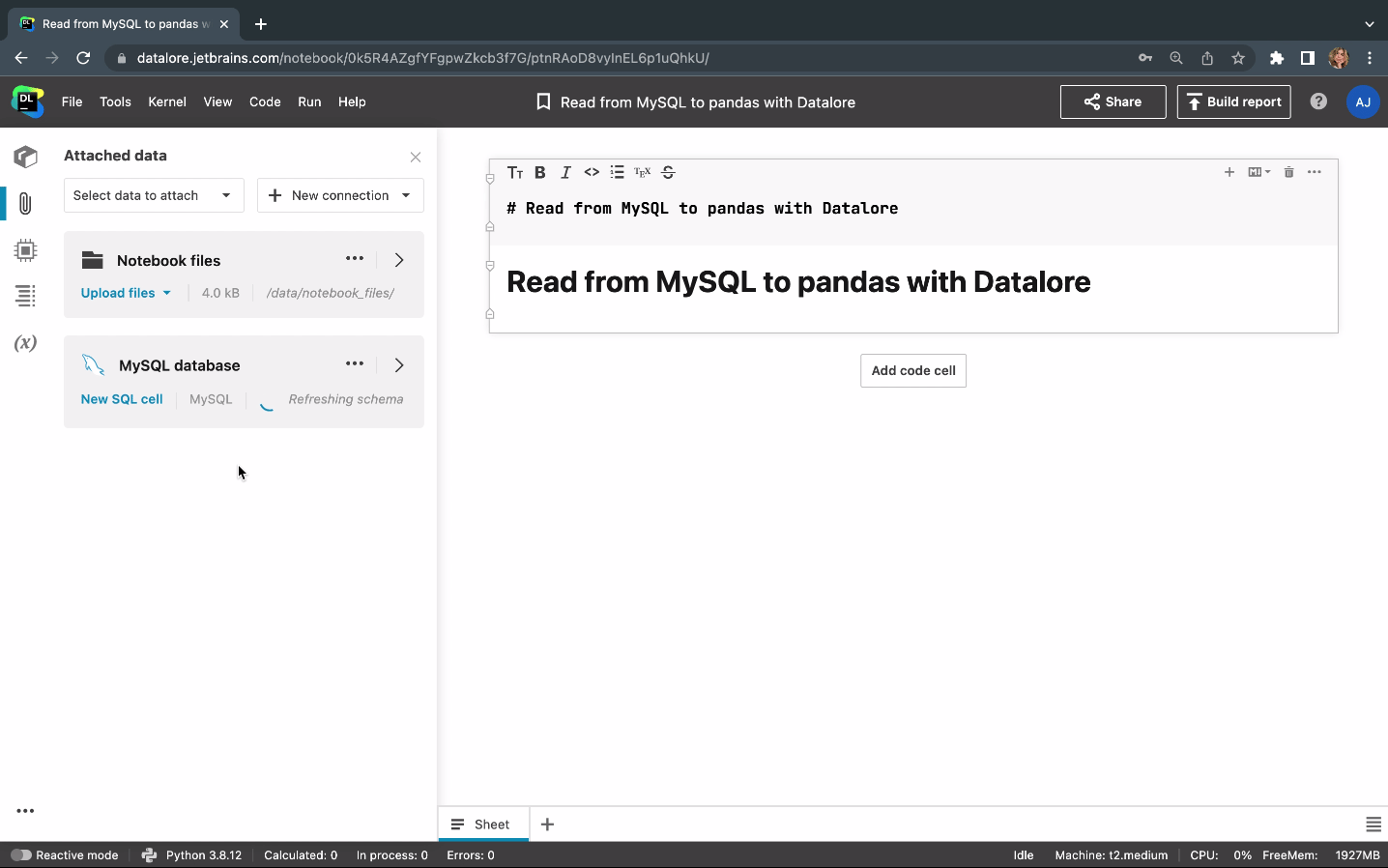
Task: Click the New SQL cell link
Action: [x=122, y=399]
